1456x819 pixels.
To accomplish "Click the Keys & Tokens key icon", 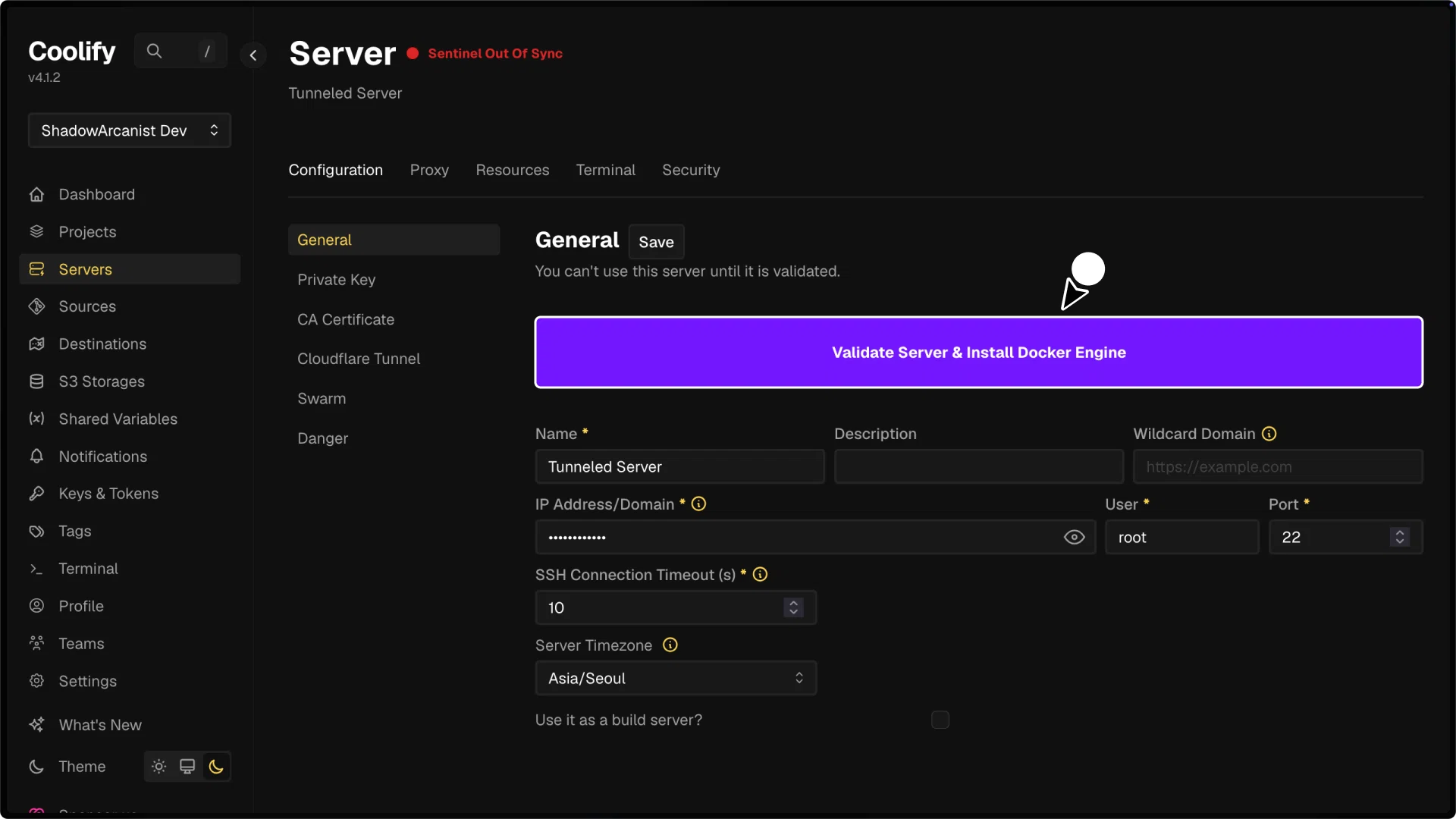I will [36, 494].
